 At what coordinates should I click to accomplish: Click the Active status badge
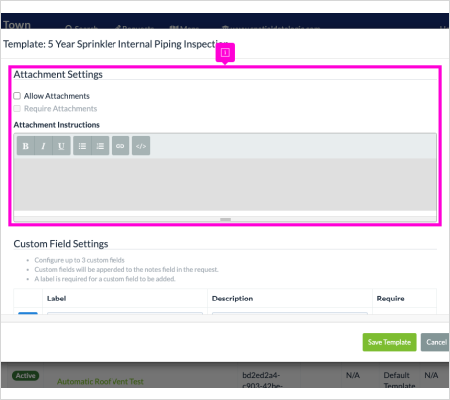26,376
